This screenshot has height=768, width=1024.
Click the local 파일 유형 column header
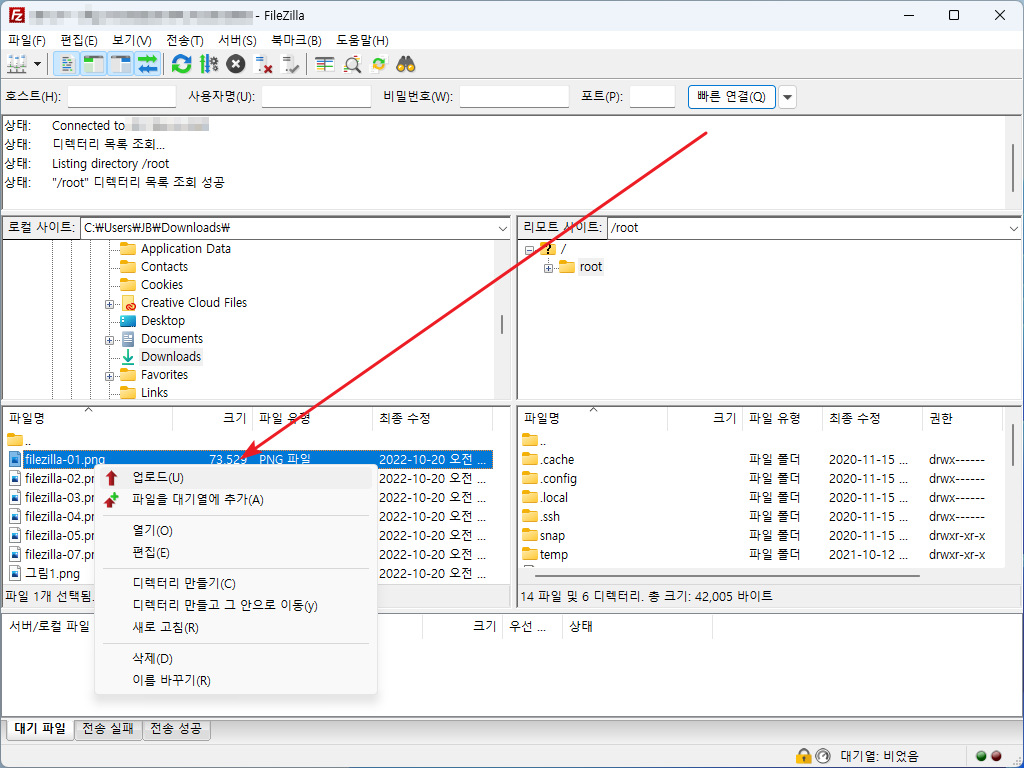point(312,419)
